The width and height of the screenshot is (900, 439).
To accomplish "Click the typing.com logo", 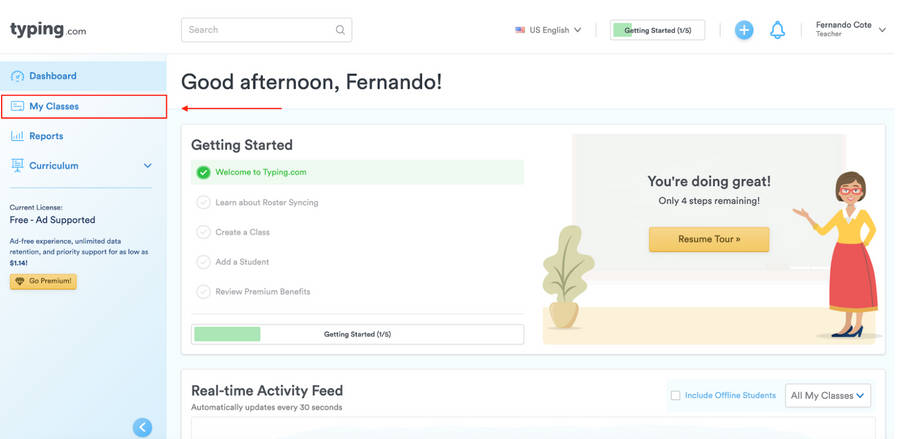I will 48,30.
